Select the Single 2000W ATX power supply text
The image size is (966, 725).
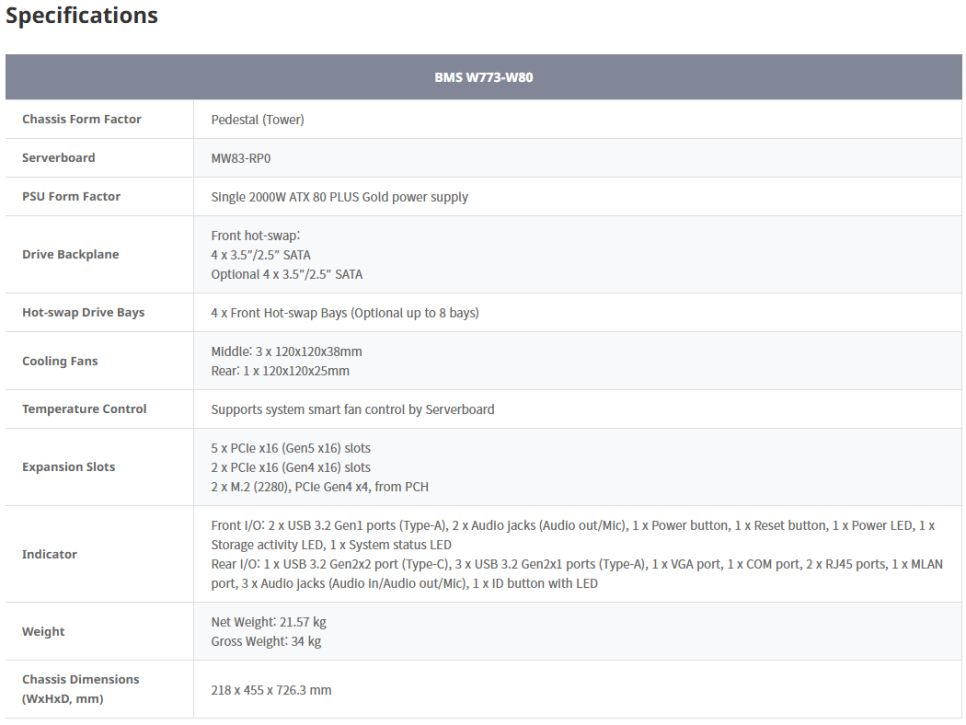click(x=339, y=197)
